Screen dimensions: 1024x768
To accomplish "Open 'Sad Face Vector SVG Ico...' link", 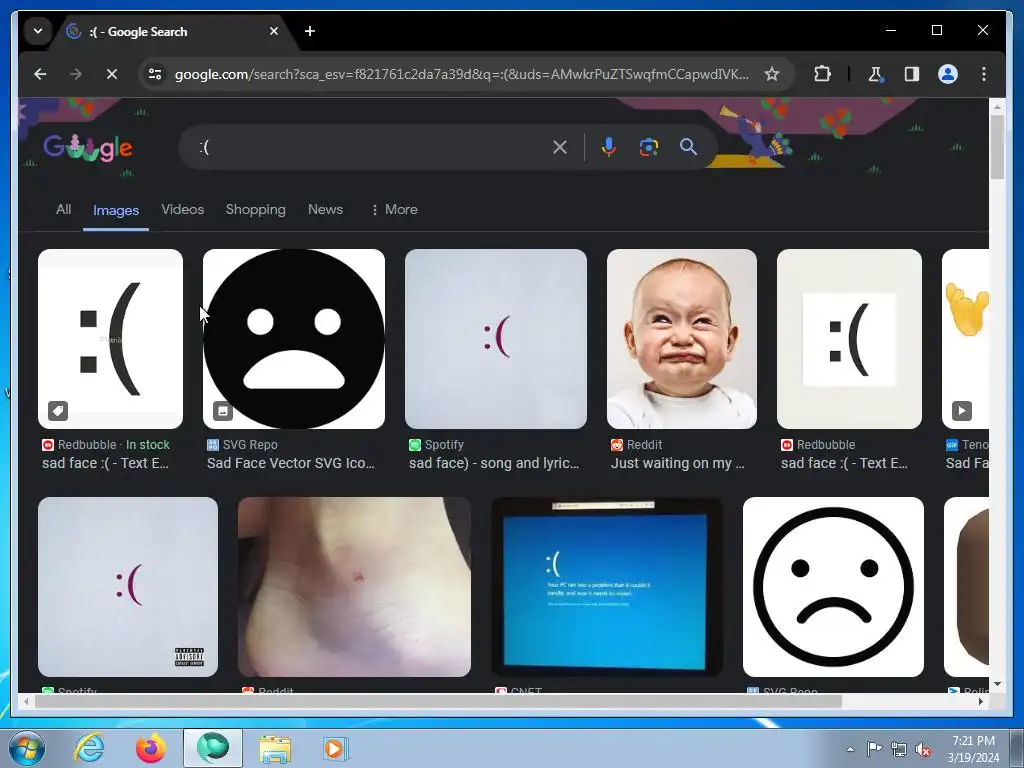I will pyautogui.click(x=291, y=464).
